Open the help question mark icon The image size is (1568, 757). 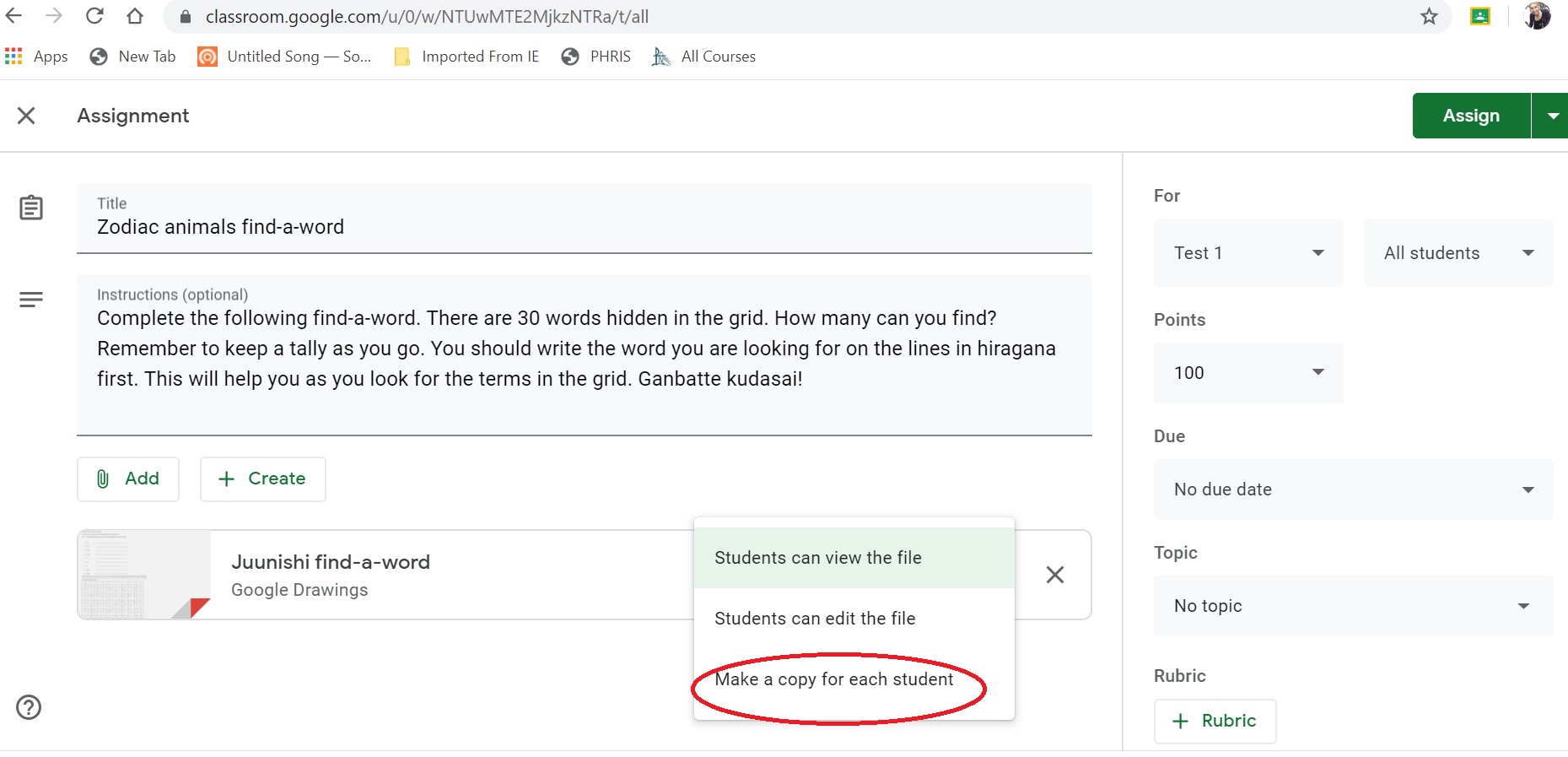click(29, 707)
